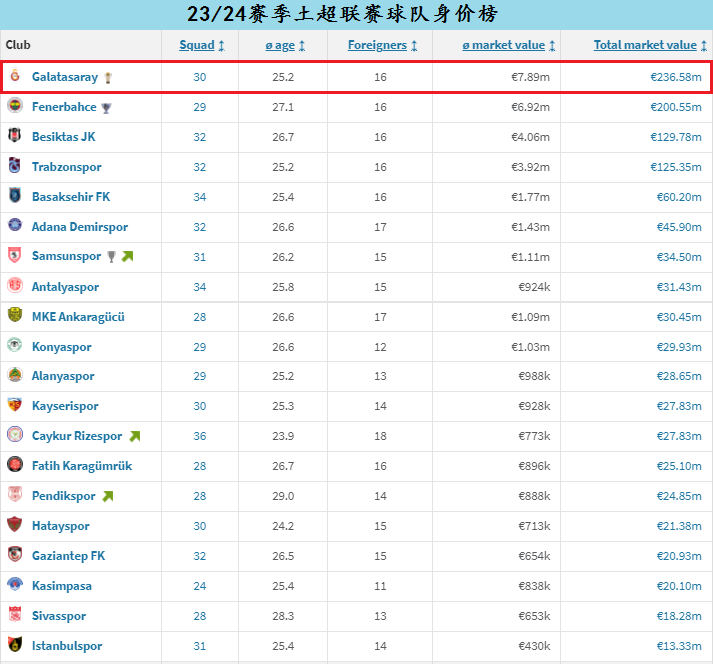Screen dimensions: 713x664
Task: Click the Kayserispor club crest icon
Action: [x=15, y=404]
